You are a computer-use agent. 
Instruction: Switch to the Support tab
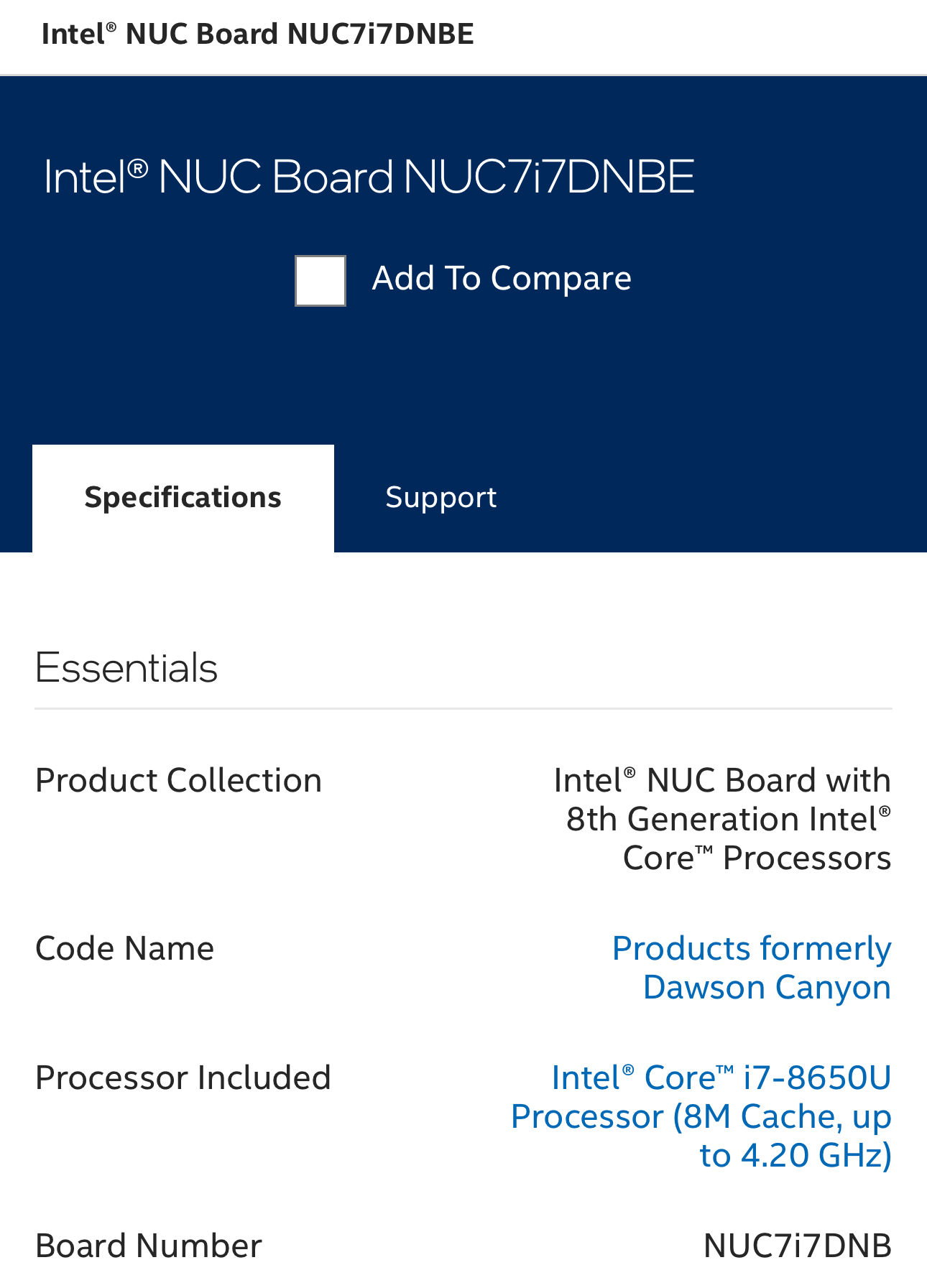pos(441,498)
